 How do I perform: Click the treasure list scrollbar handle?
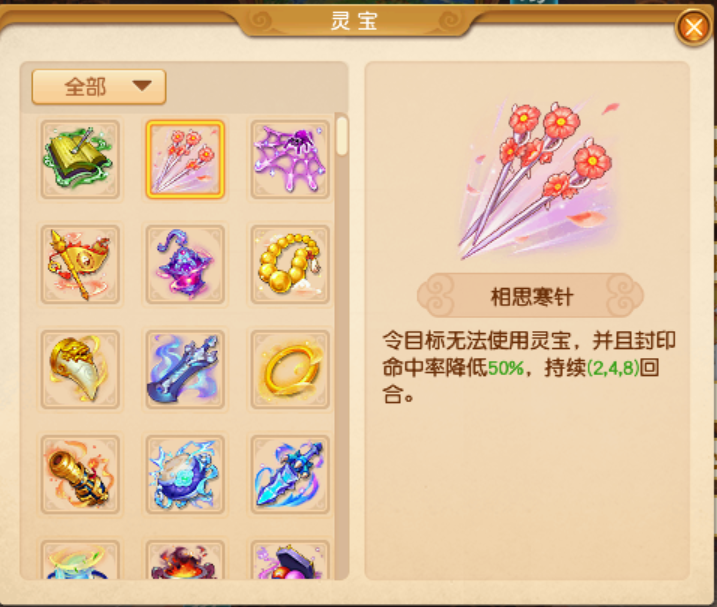pos(341,136)
